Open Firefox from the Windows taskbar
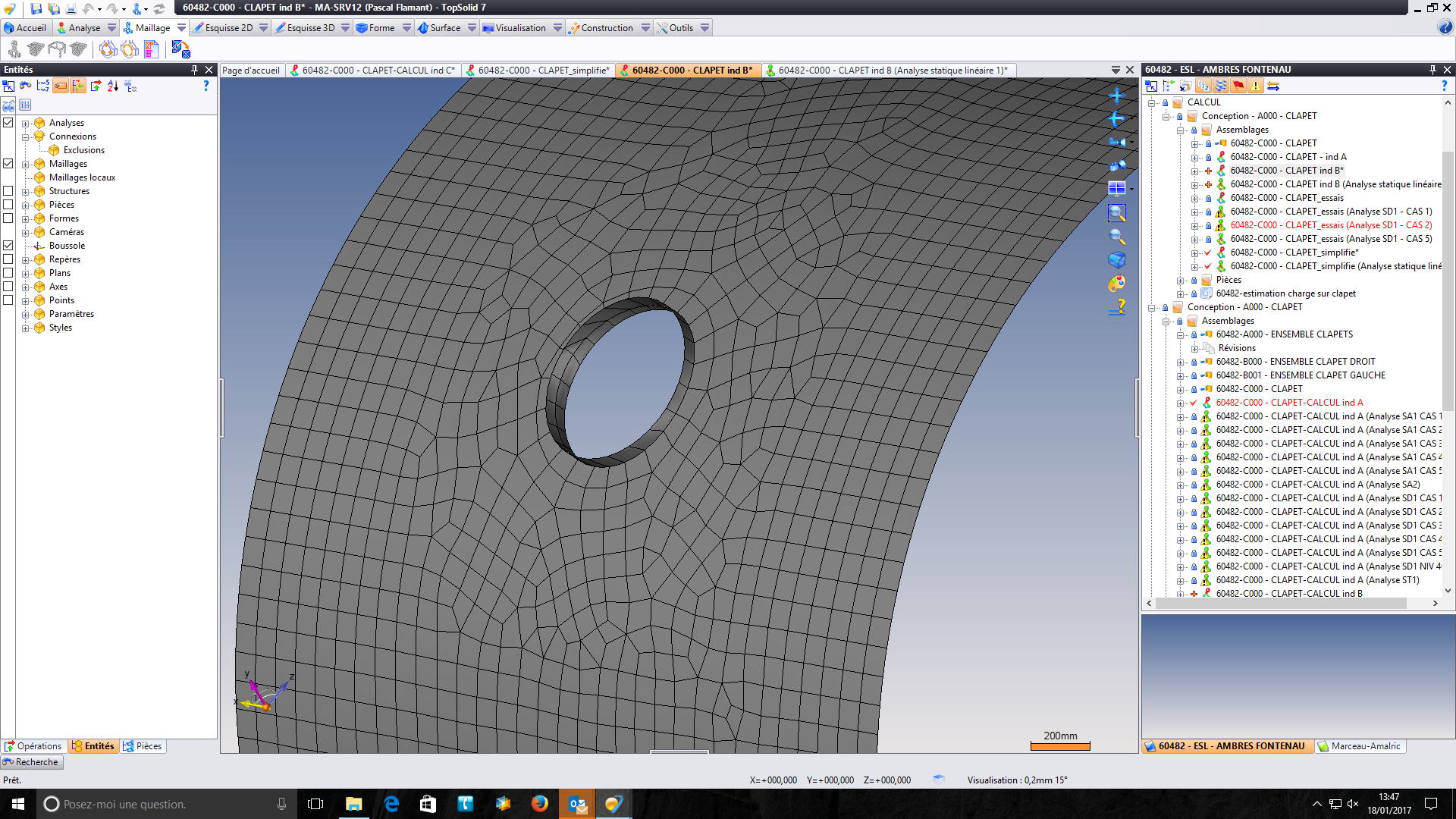Image resolution: width=1456 pixels, height=819 pixels. tap(539, 804)
